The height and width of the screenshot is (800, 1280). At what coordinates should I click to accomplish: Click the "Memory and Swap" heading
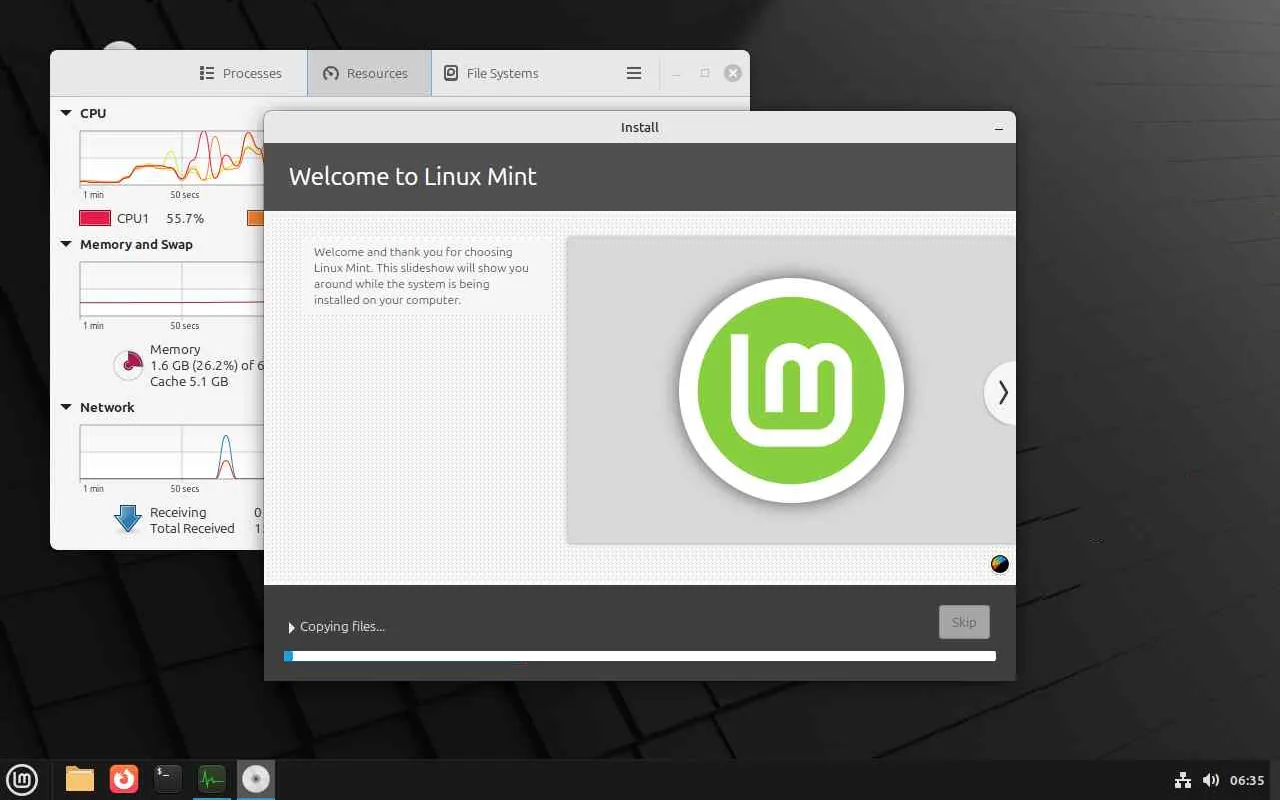(136, 245)
